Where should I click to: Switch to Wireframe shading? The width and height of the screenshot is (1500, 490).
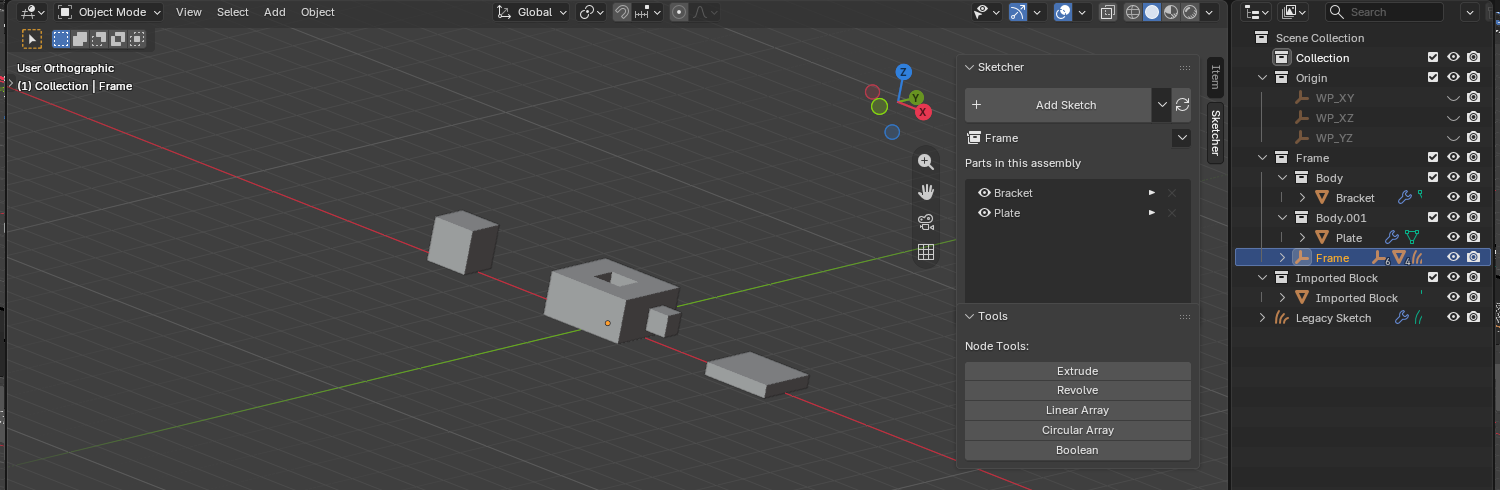point(1133,12)
